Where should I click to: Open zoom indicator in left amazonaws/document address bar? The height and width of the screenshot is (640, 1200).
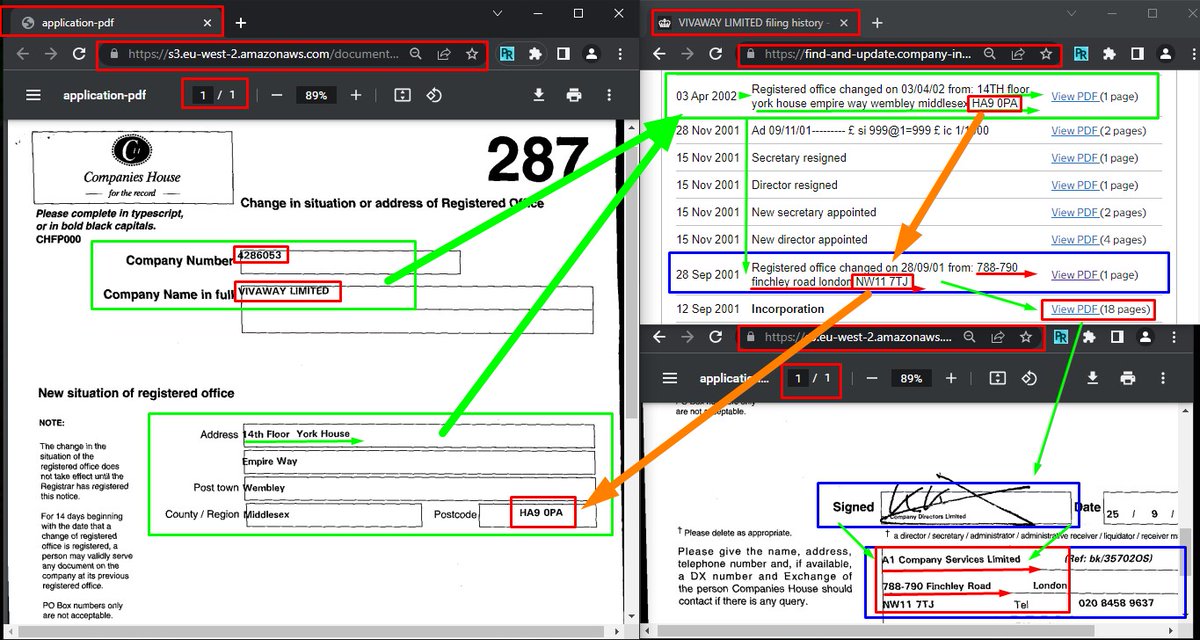pyautogui.click(x=415, y=54)
